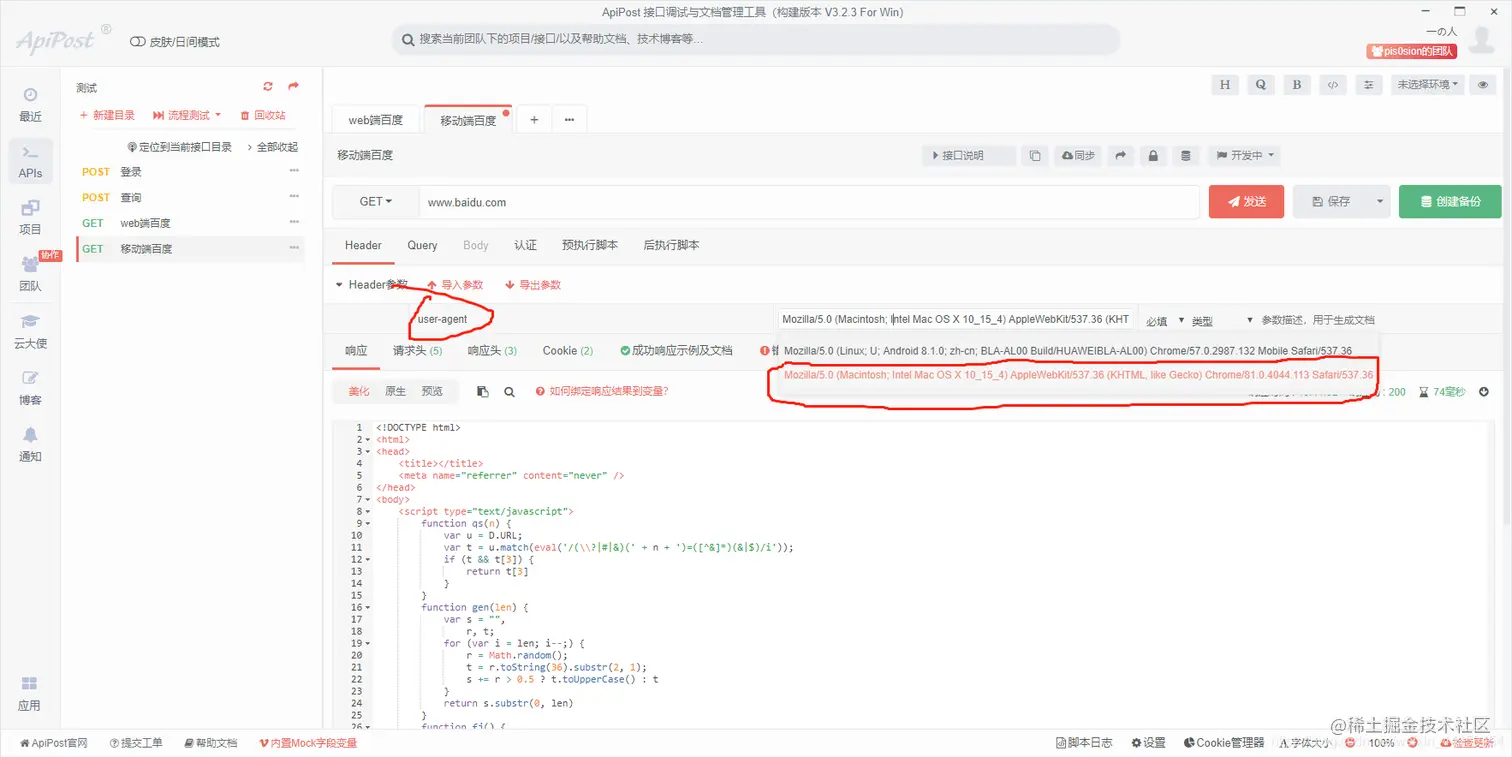Open the sliders settings icon in top toolbar
The image size is (1512, 757).
[1369, 85]
